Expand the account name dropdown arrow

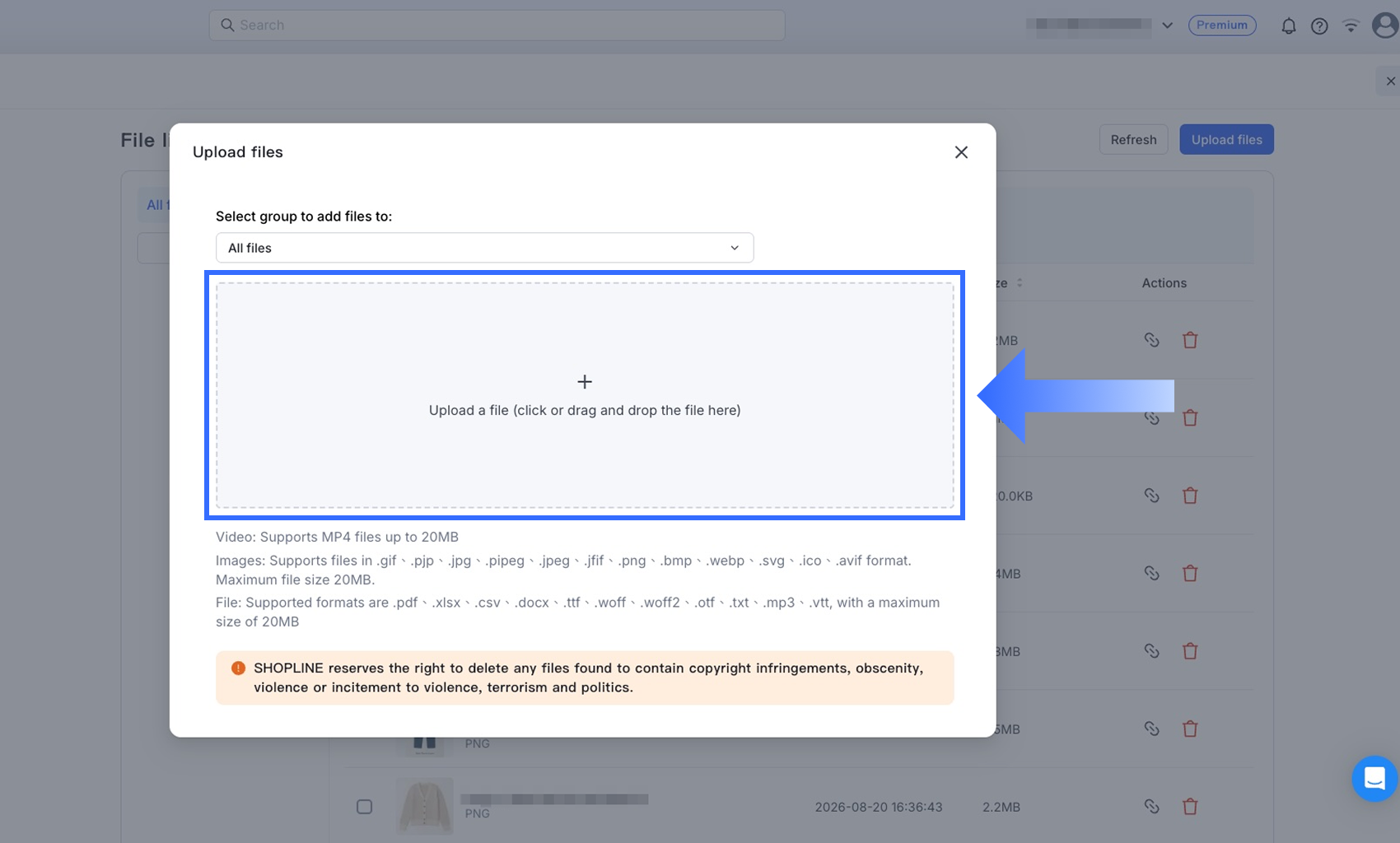coord(1167,26)
